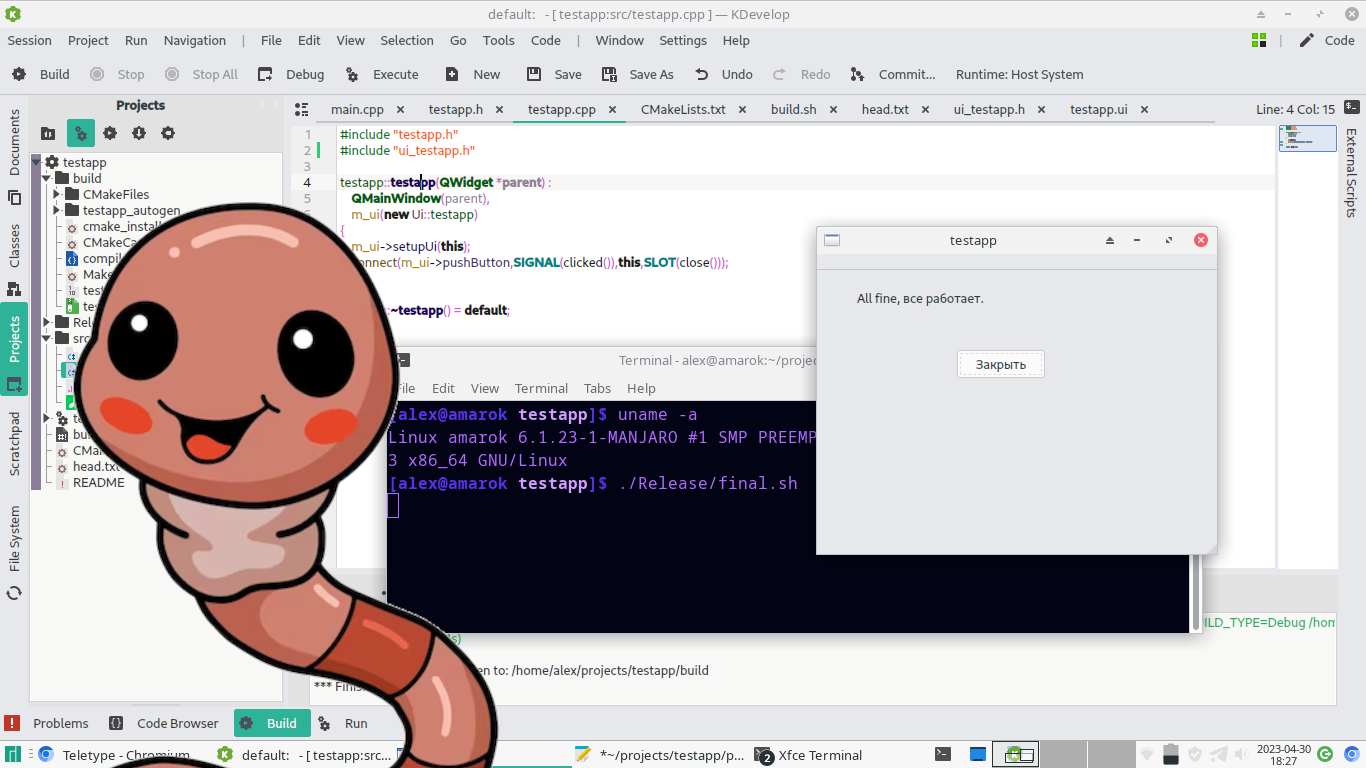Switch to the main.cpp tab

point(357,110)
